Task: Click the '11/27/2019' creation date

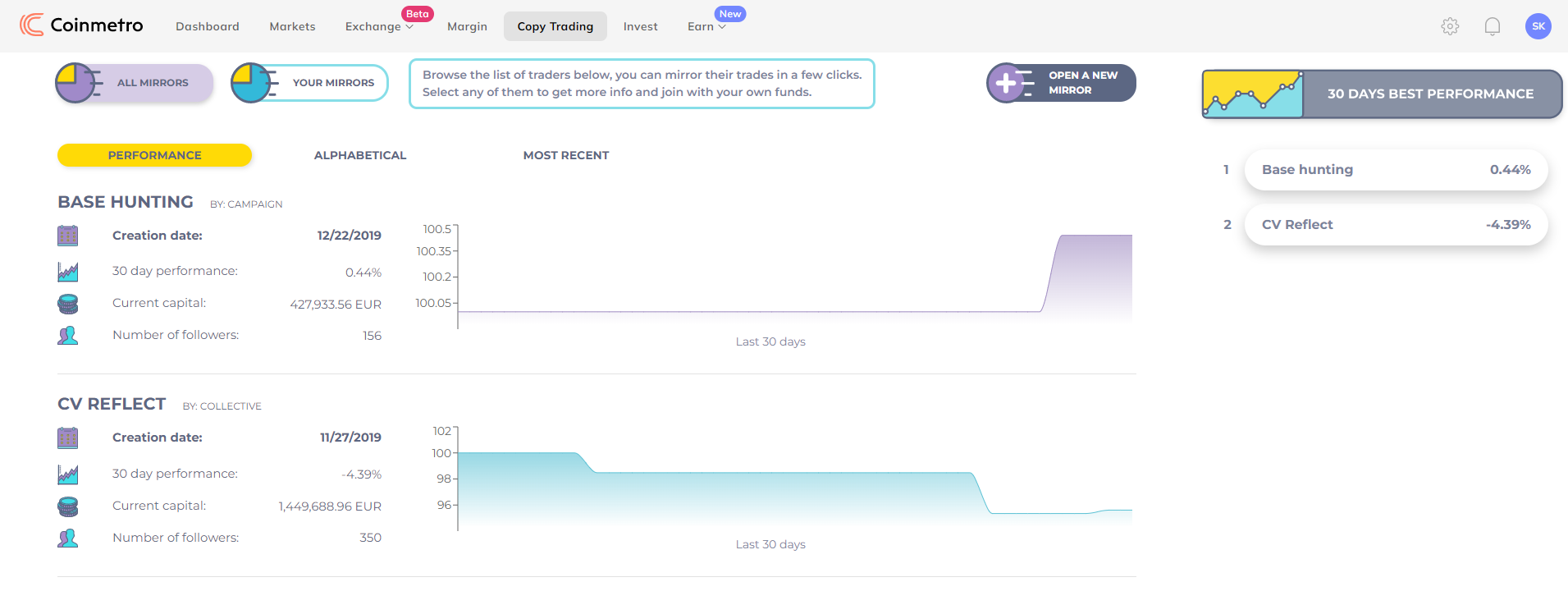Action: click(x=350, y=438)
